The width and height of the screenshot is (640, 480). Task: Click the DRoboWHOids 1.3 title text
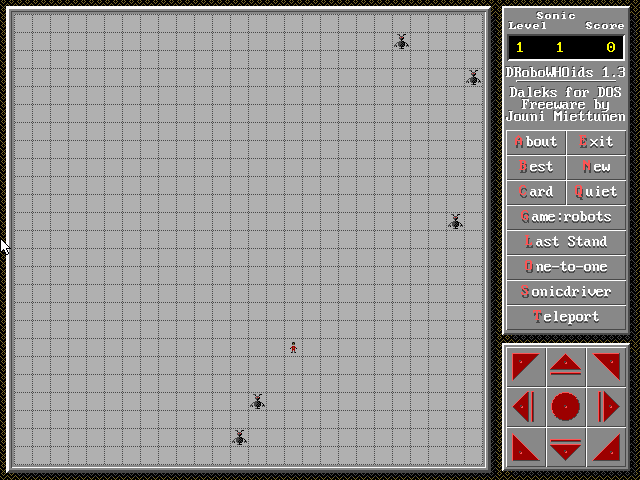coord(566,73)
